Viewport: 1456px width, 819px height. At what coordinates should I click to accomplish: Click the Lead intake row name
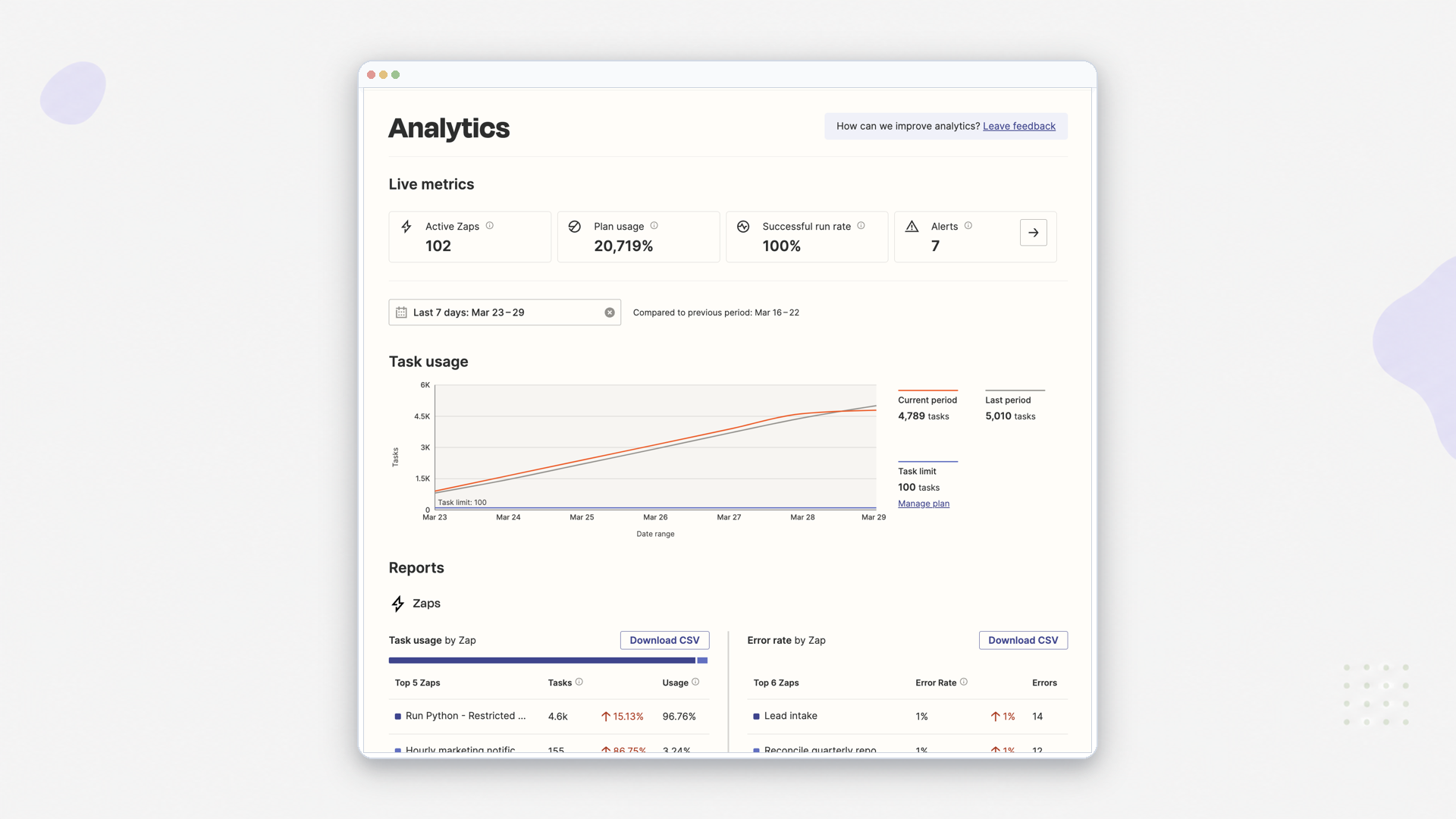[791, 716]
